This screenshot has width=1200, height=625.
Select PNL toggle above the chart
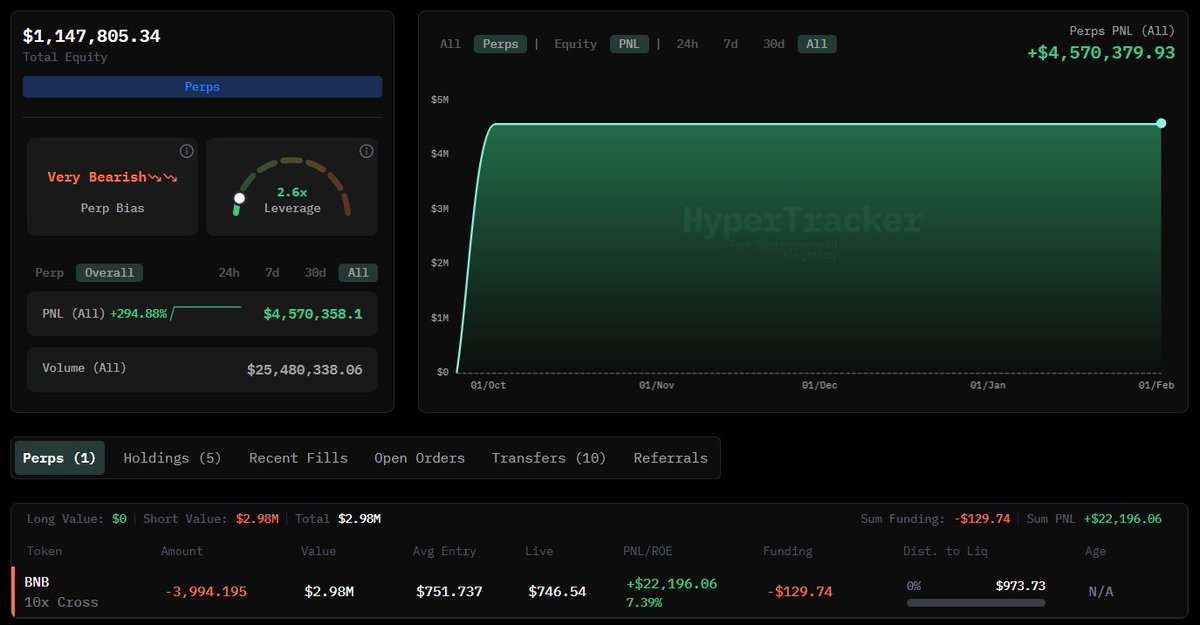629,44
